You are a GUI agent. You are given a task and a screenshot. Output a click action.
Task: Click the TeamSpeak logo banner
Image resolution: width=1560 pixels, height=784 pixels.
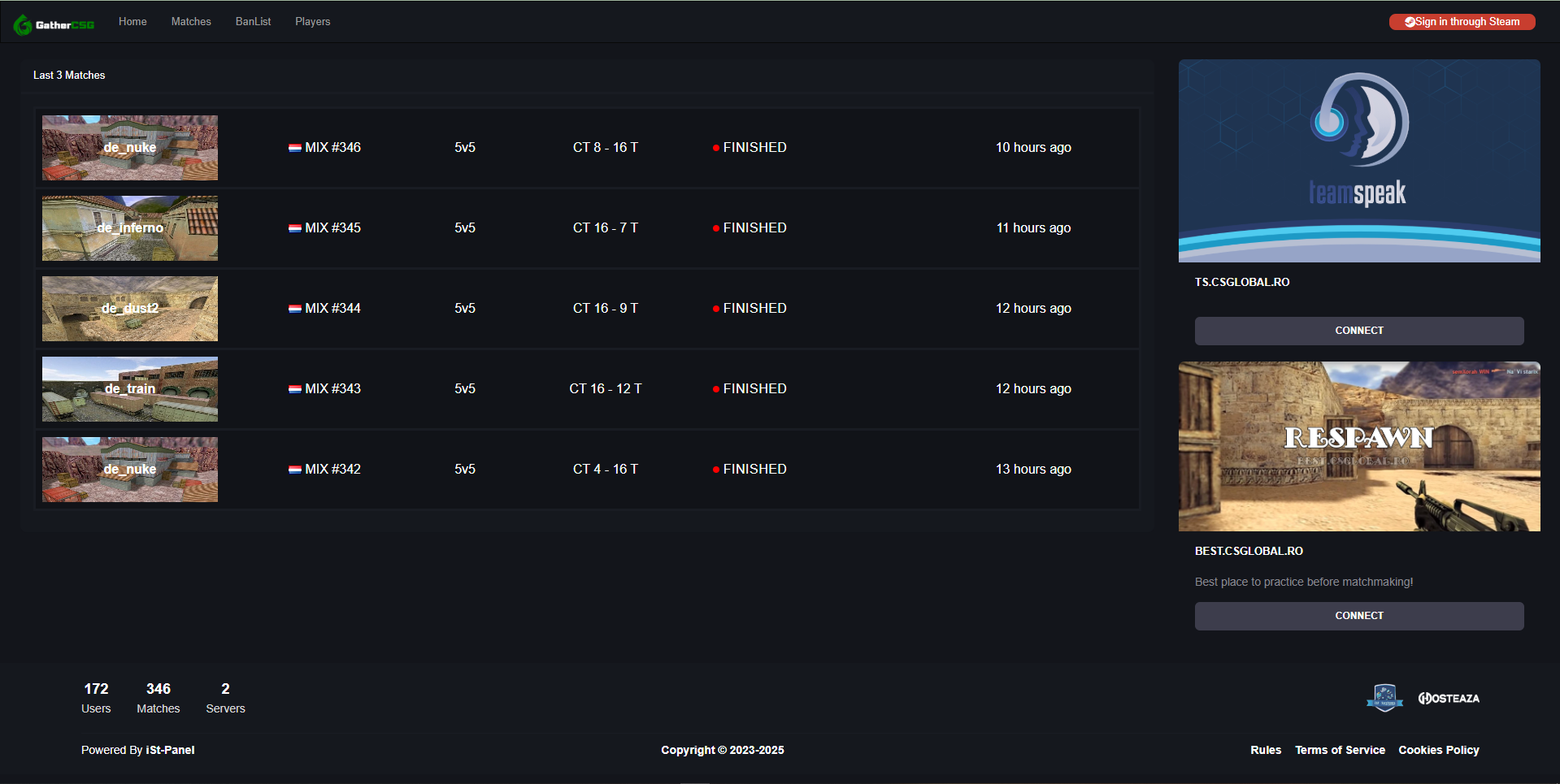1358,161
